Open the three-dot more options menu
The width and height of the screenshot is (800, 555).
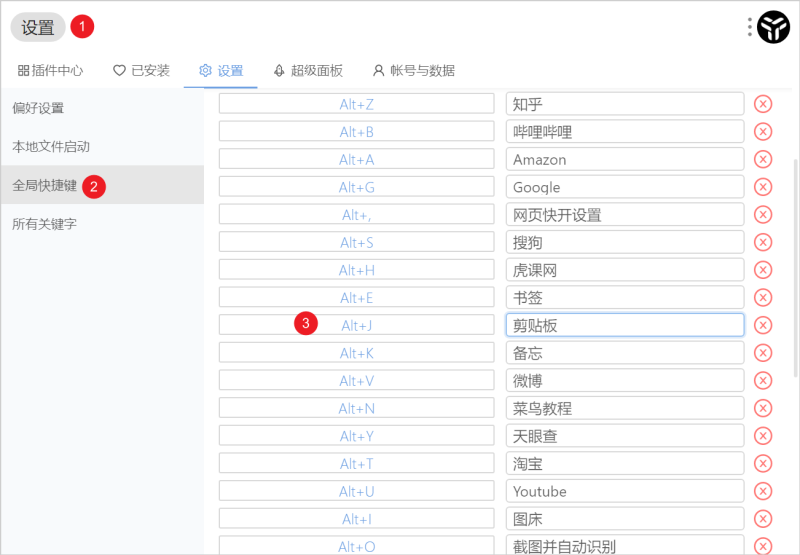[749, 27]
